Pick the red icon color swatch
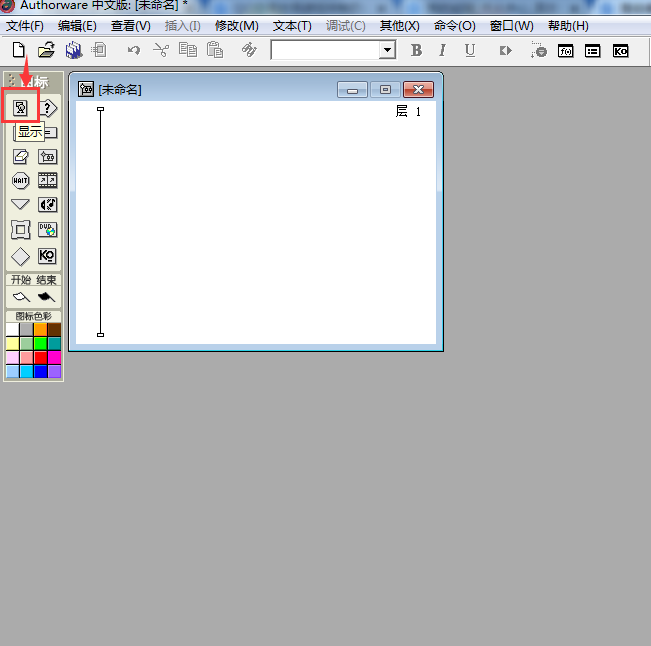 (41, 357)
